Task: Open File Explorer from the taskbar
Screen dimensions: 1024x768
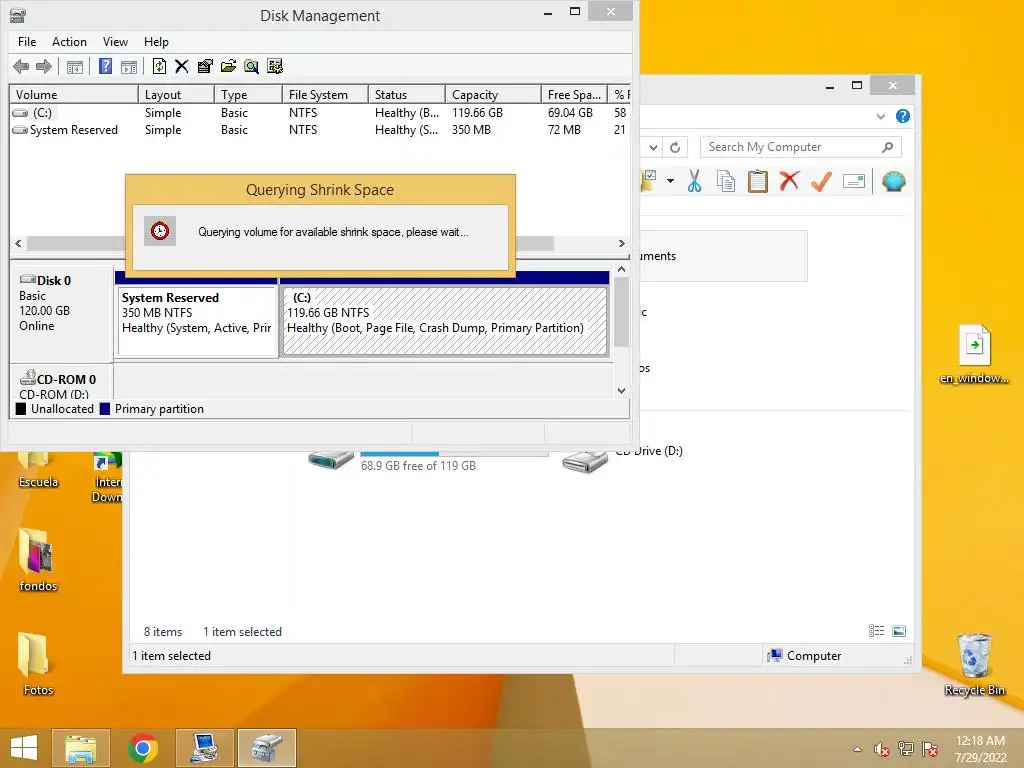Action: 80,748
